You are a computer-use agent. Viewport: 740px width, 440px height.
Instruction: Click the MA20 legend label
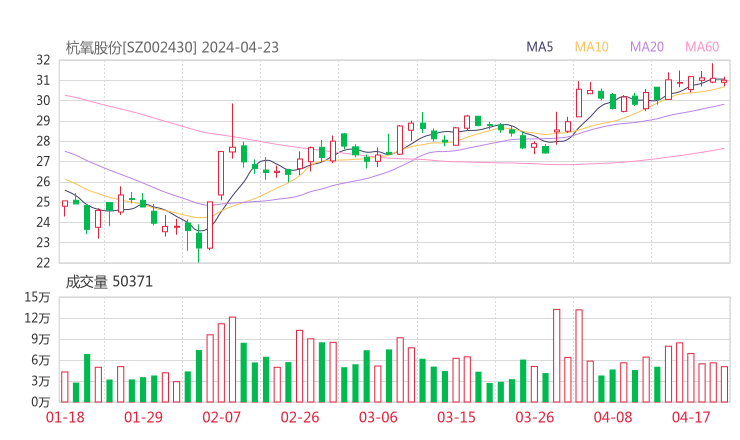(x=647, y=47)
